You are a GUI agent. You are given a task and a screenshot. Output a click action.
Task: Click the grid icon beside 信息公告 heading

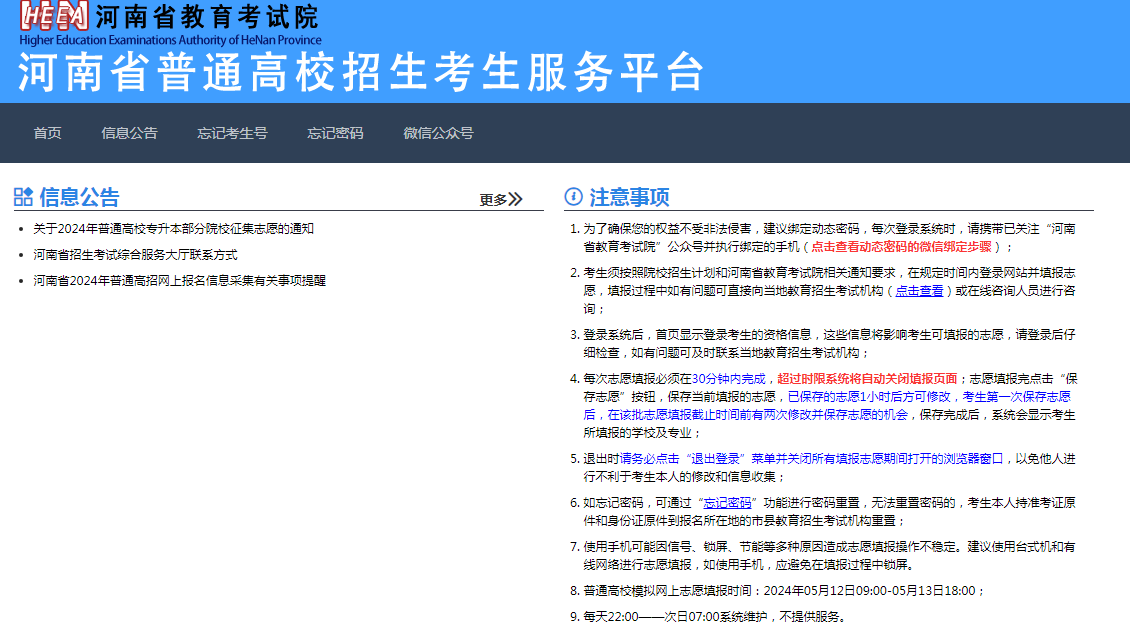pyautogui.click(x=24, y=197)
